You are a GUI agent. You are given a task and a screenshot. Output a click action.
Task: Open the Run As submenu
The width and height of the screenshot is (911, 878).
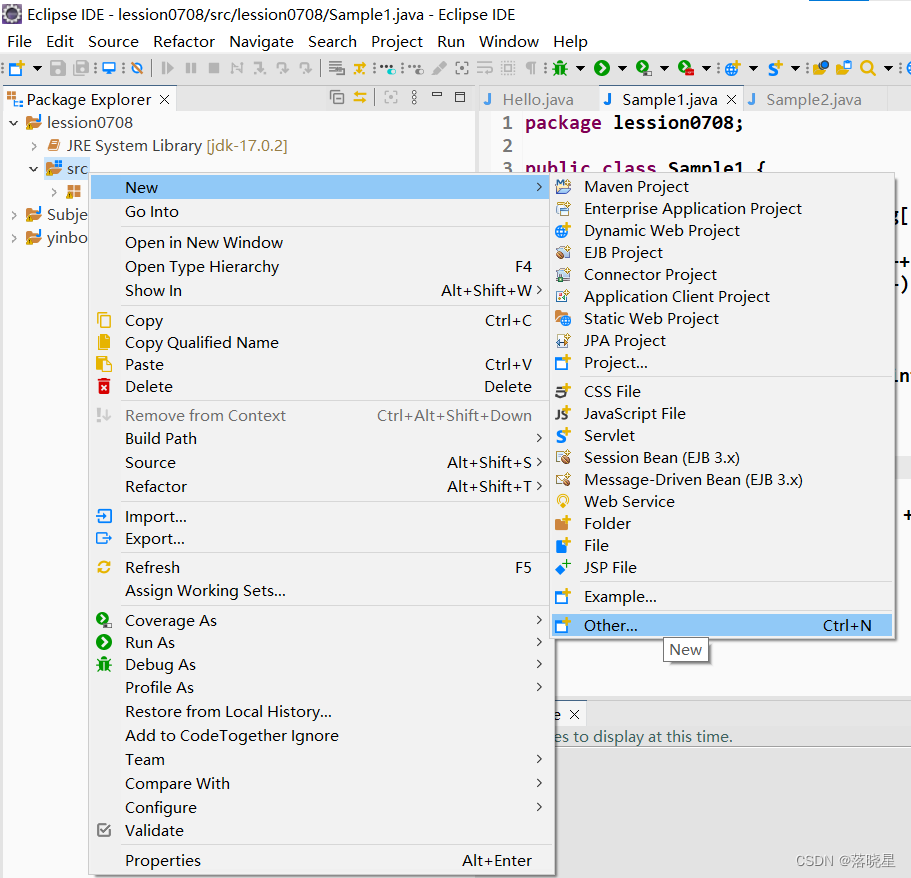320,642
